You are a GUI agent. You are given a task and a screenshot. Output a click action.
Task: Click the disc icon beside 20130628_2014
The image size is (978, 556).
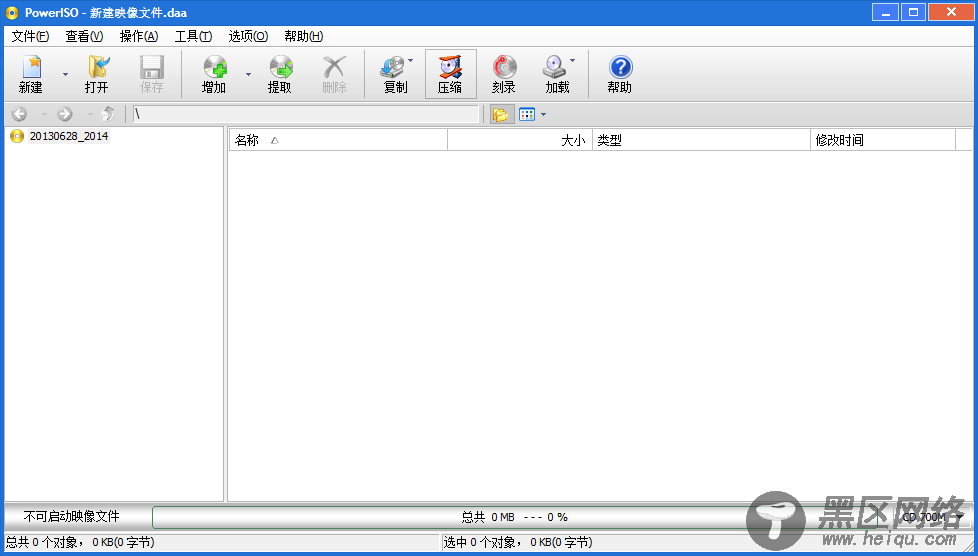coord(17,136)
